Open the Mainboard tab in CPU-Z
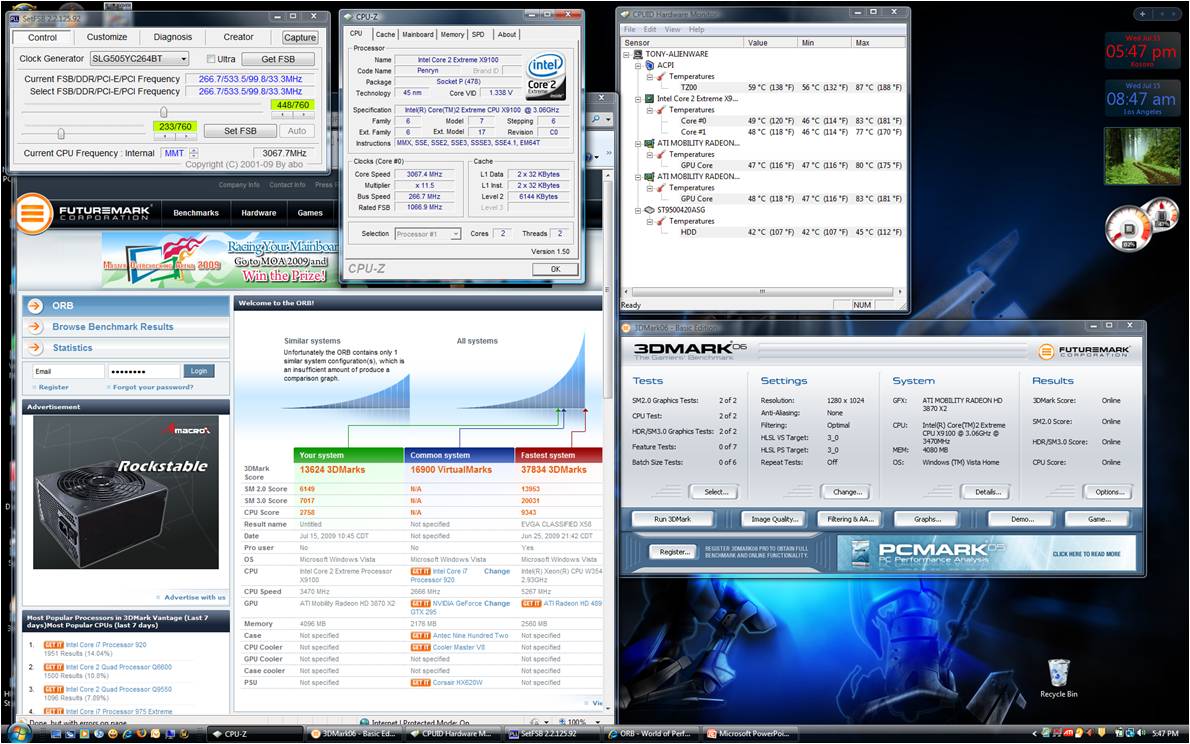1190x744 pixels. click(417, 34)
